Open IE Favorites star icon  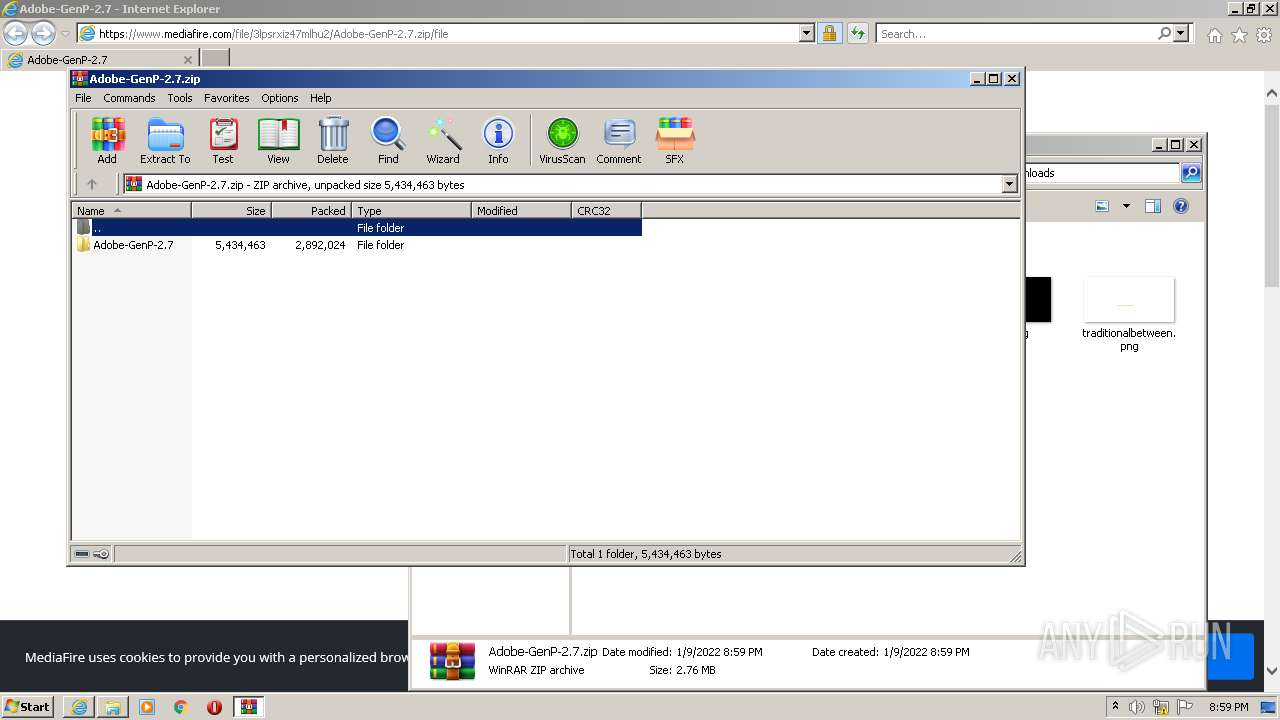click(1239, 35)
